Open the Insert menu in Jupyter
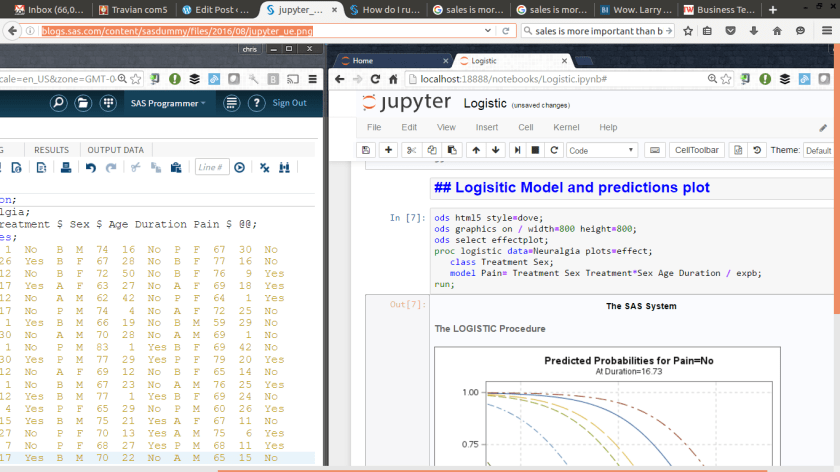The image size is (840, 472). pos(486,128)
